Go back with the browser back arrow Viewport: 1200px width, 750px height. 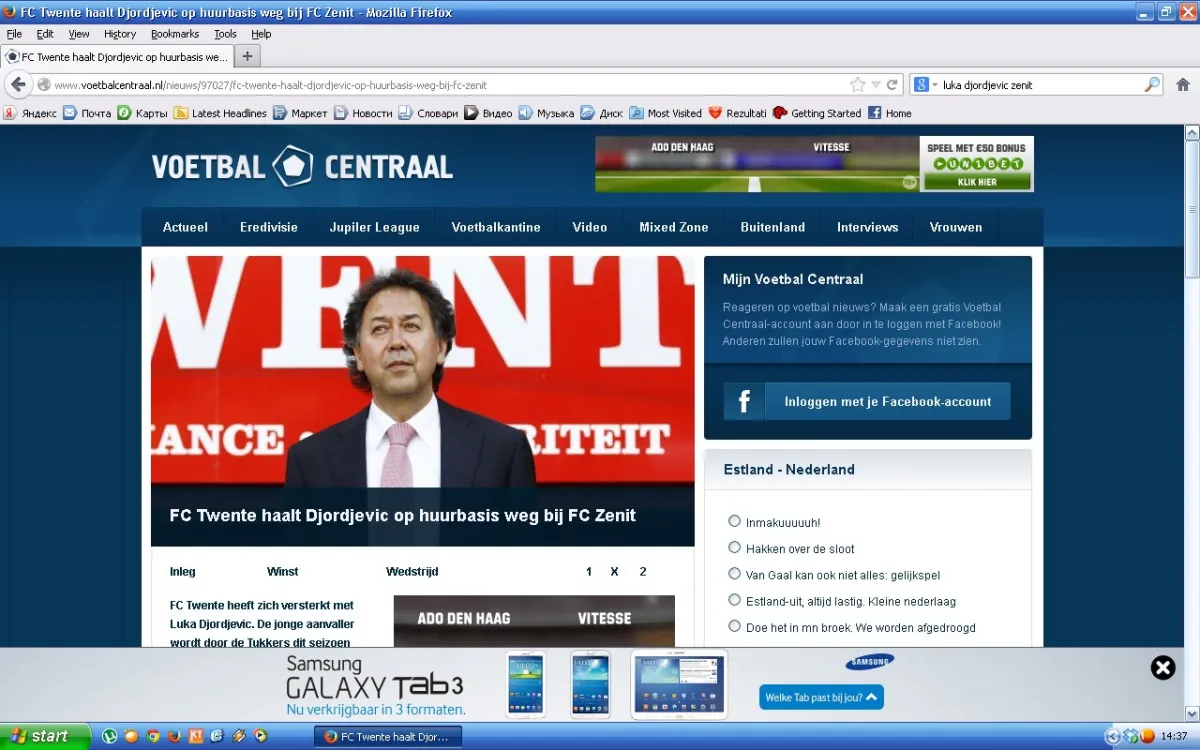[x=18, y=85]
